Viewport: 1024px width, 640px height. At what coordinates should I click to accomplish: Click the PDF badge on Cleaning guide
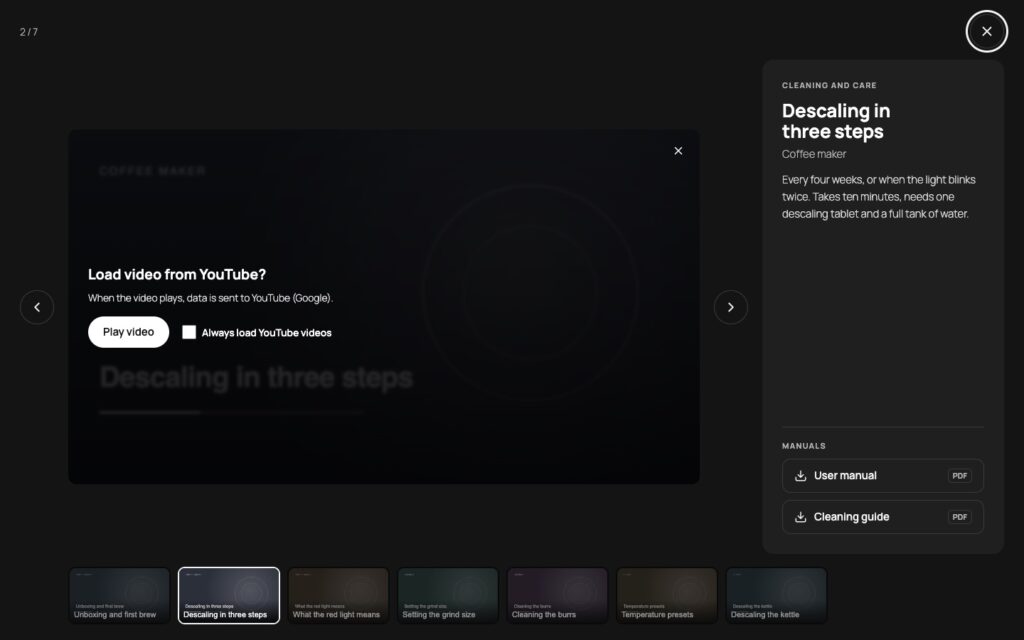tap(959, 517)
